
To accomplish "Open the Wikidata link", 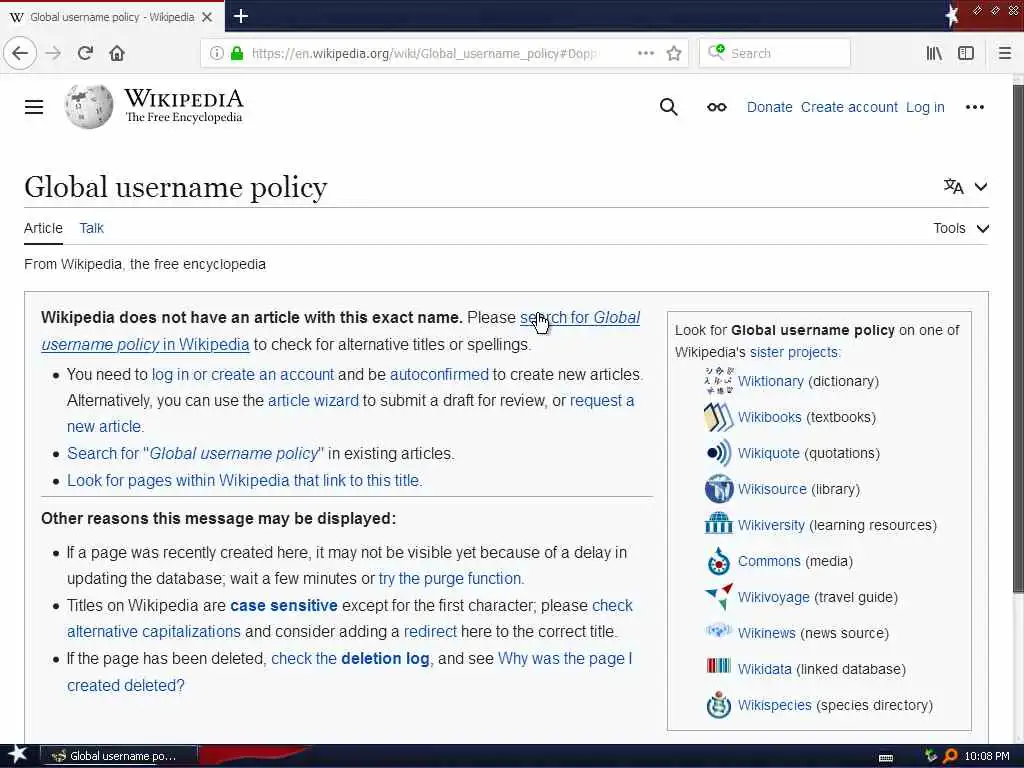I will 765,669.
